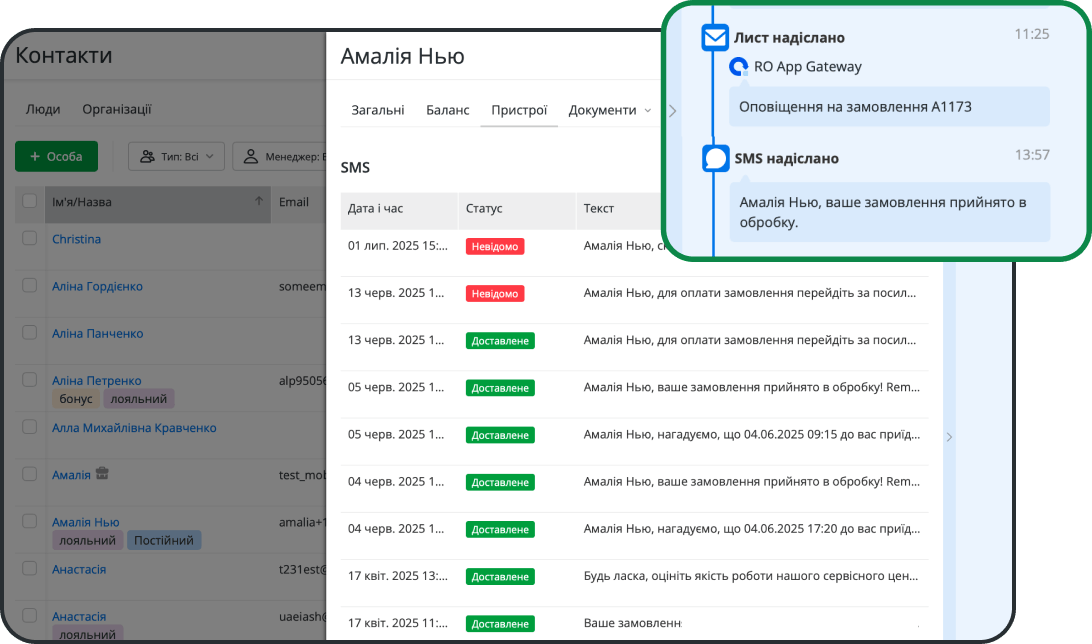Check the box for Аліна Петренко
The image size is (1092, 644).
point(29,379)
